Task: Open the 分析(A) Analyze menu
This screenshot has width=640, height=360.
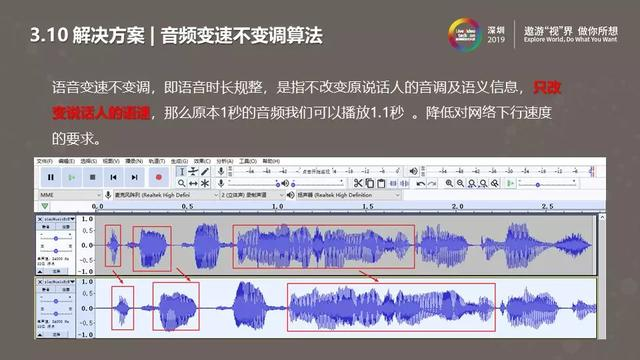Action: 224,161
